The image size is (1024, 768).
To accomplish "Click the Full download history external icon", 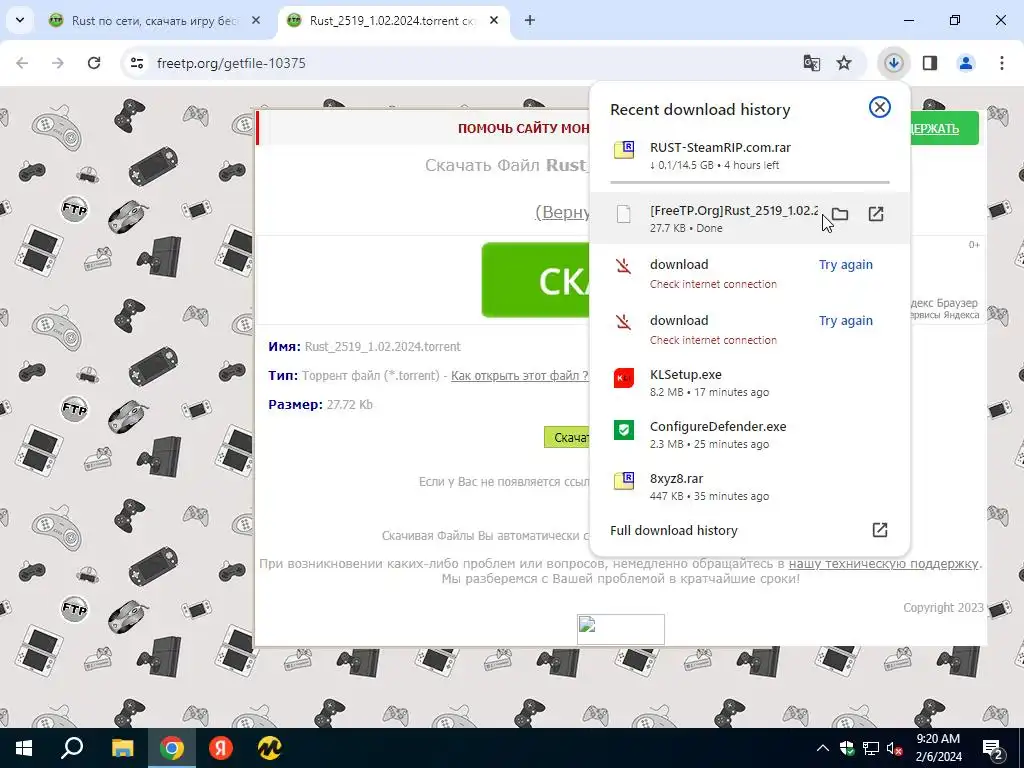I will click(x=880, y=530).
